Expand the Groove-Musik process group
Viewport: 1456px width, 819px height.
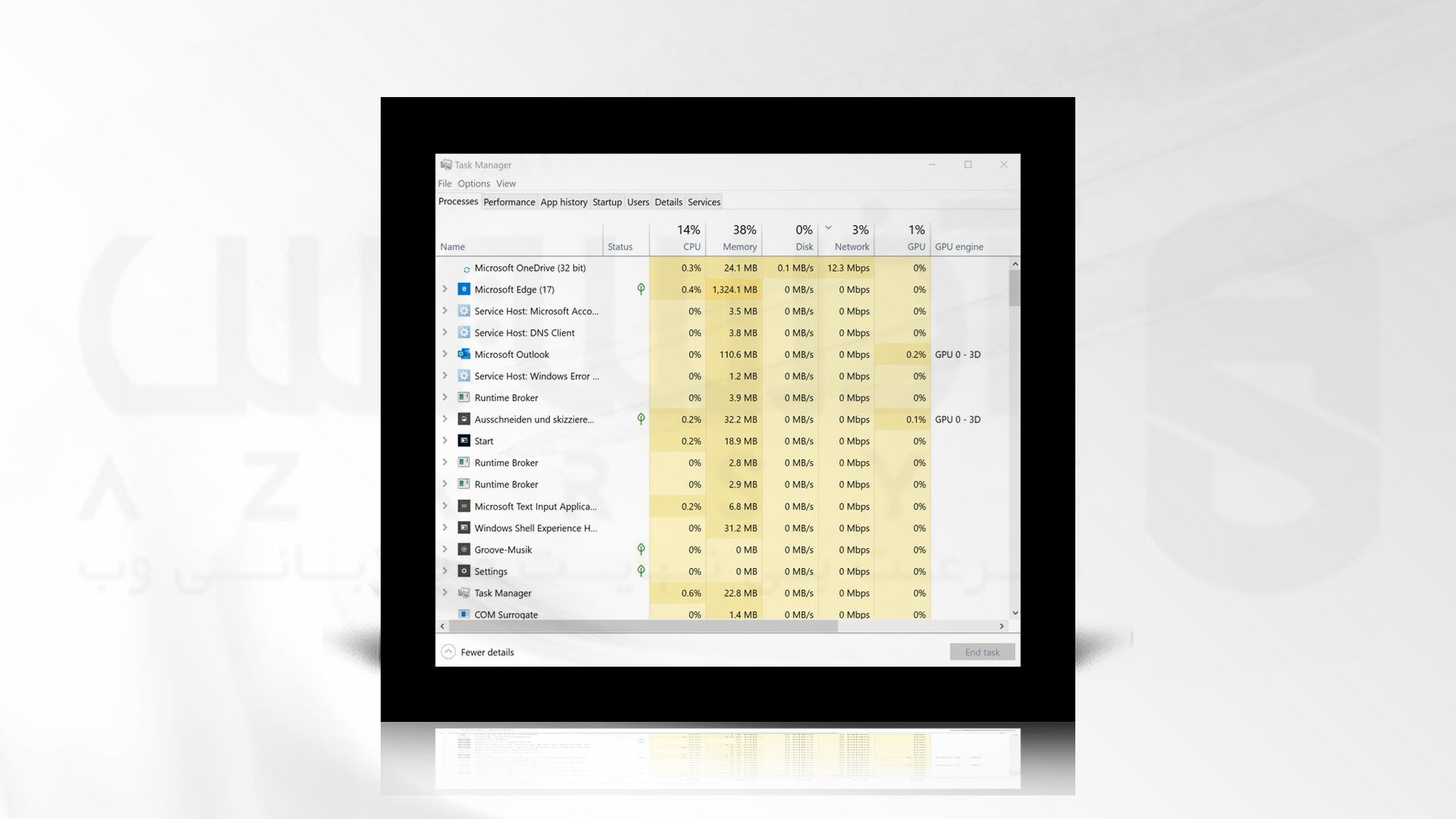pyautogui.click(x=445, y=549)
